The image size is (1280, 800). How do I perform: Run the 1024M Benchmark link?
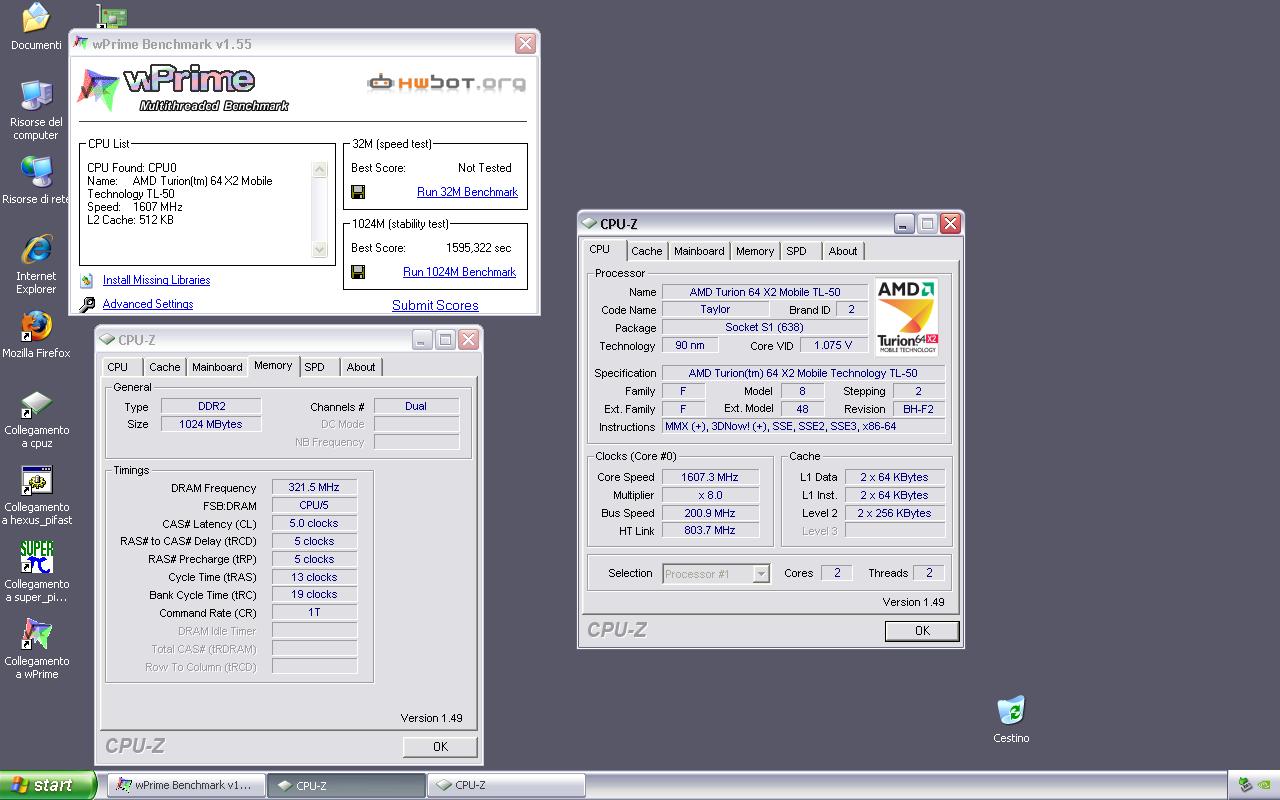[x=459, y=272]
